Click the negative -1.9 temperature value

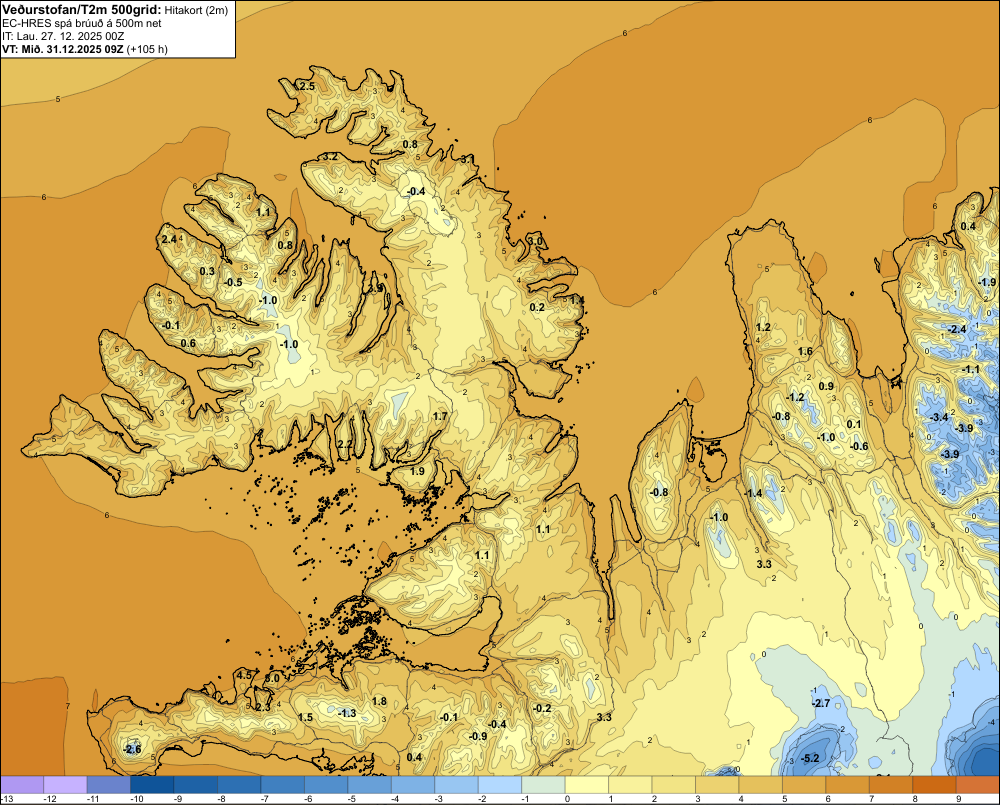(x=987, y=283)
